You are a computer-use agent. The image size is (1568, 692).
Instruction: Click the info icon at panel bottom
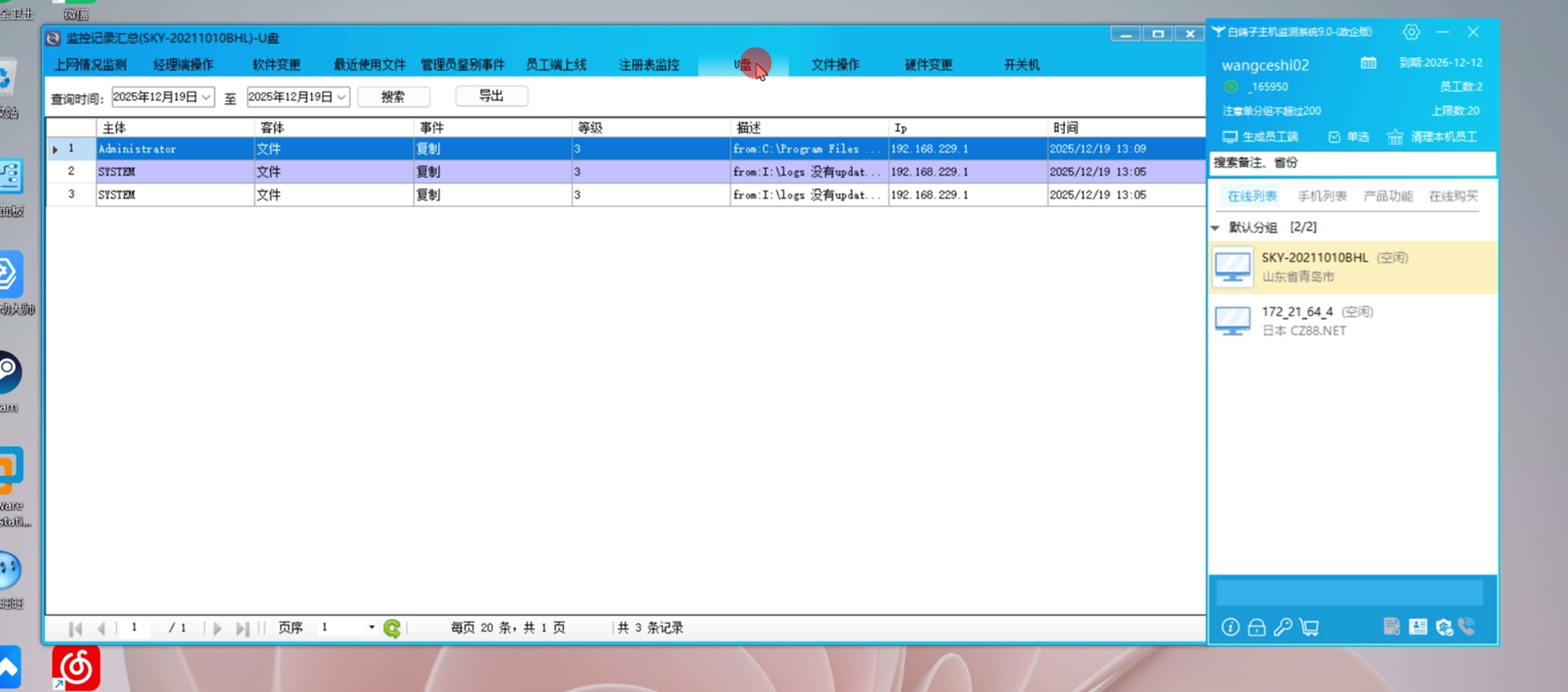[x=1230, y=627]
